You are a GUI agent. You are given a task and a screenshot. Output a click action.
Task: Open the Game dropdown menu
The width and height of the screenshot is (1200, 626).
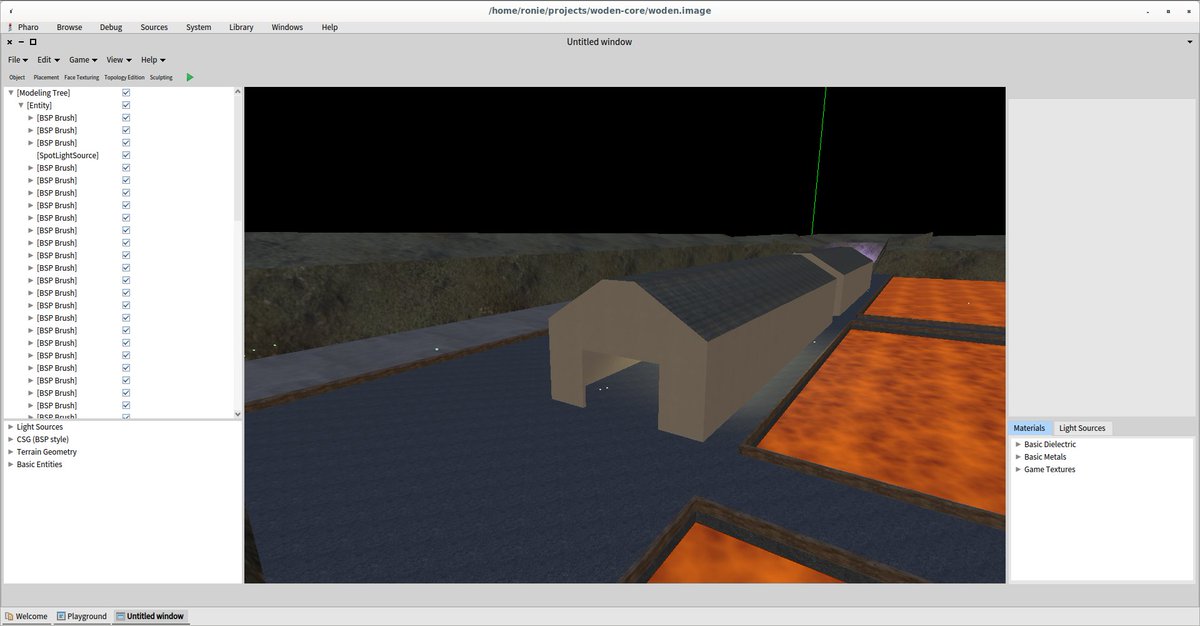[x=82, y=60]
